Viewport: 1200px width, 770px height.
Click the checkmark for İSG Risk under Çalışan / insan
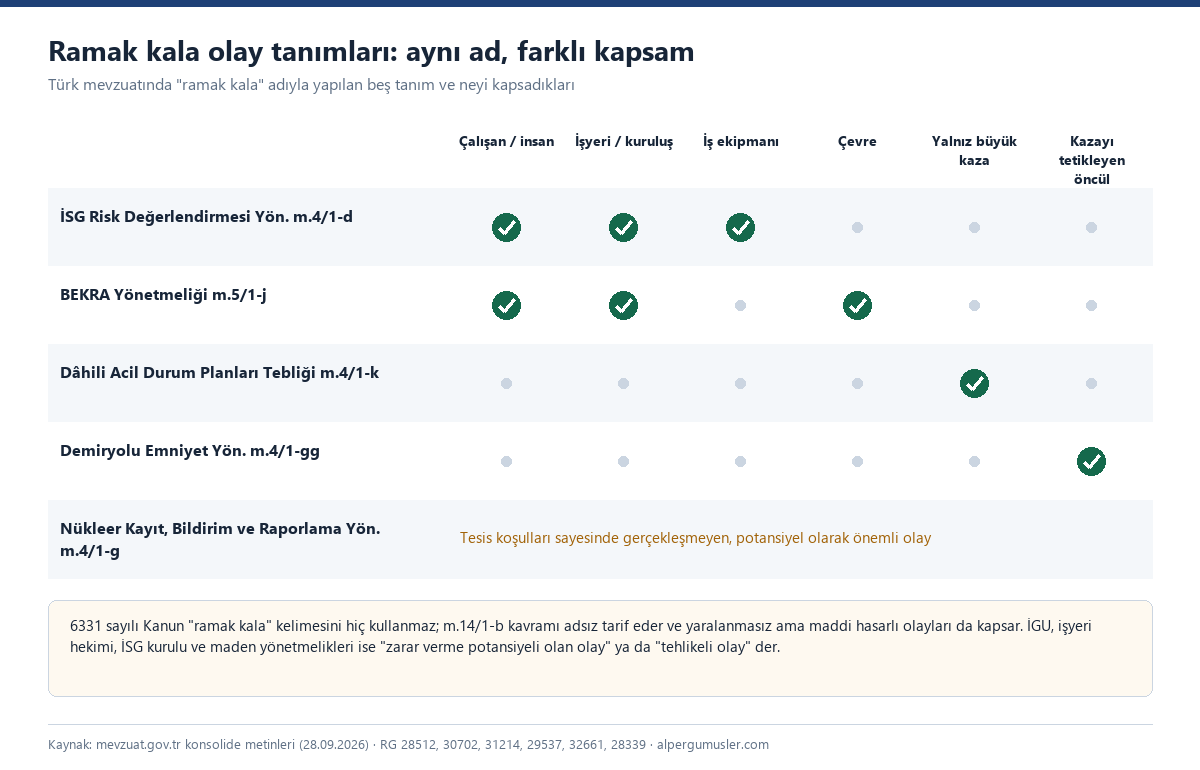tap(506, 228)
